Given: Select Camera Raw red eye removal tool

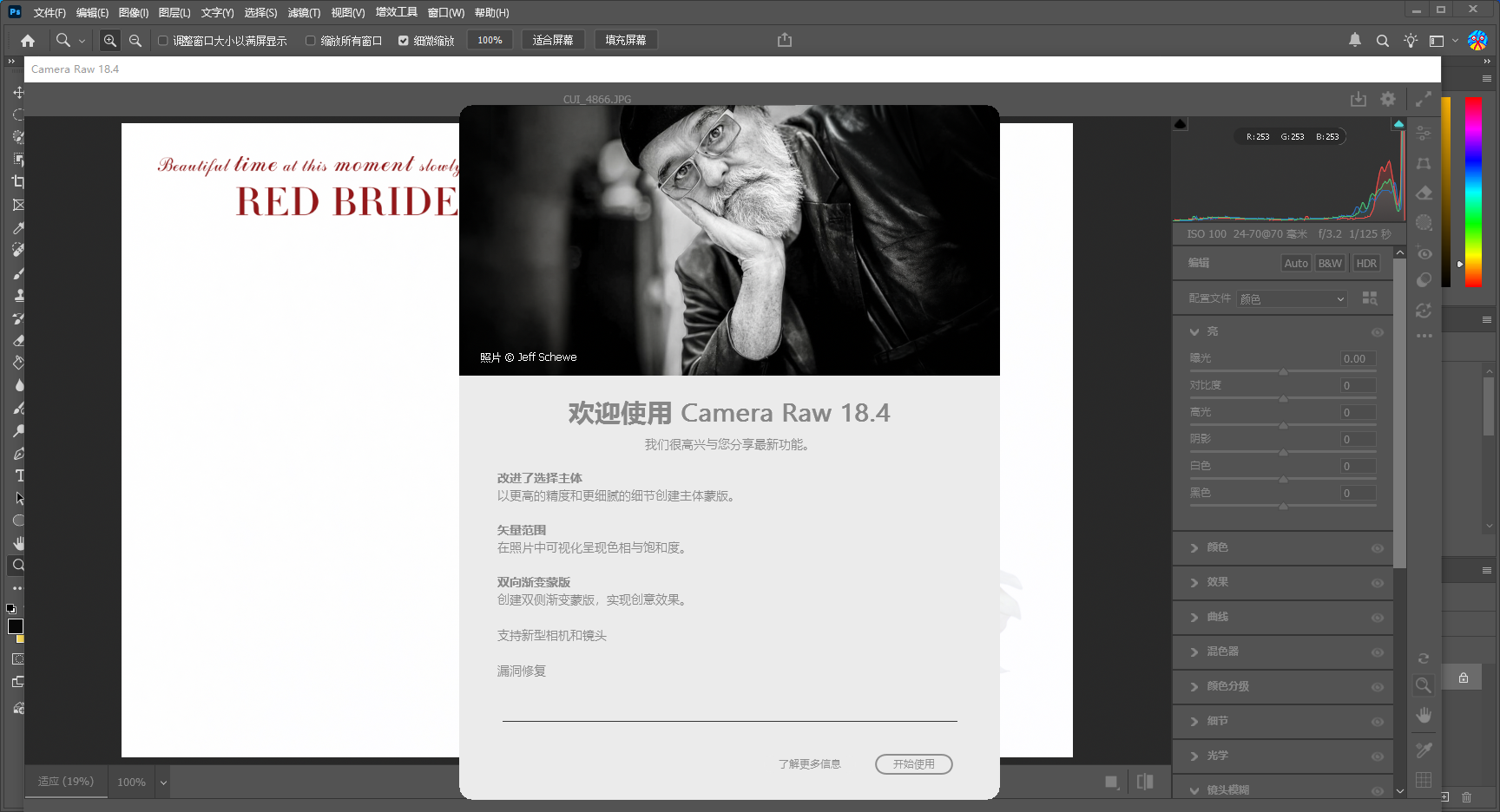Looking at the screenshot, I should pyautogui.click(x=1424, y=253).
